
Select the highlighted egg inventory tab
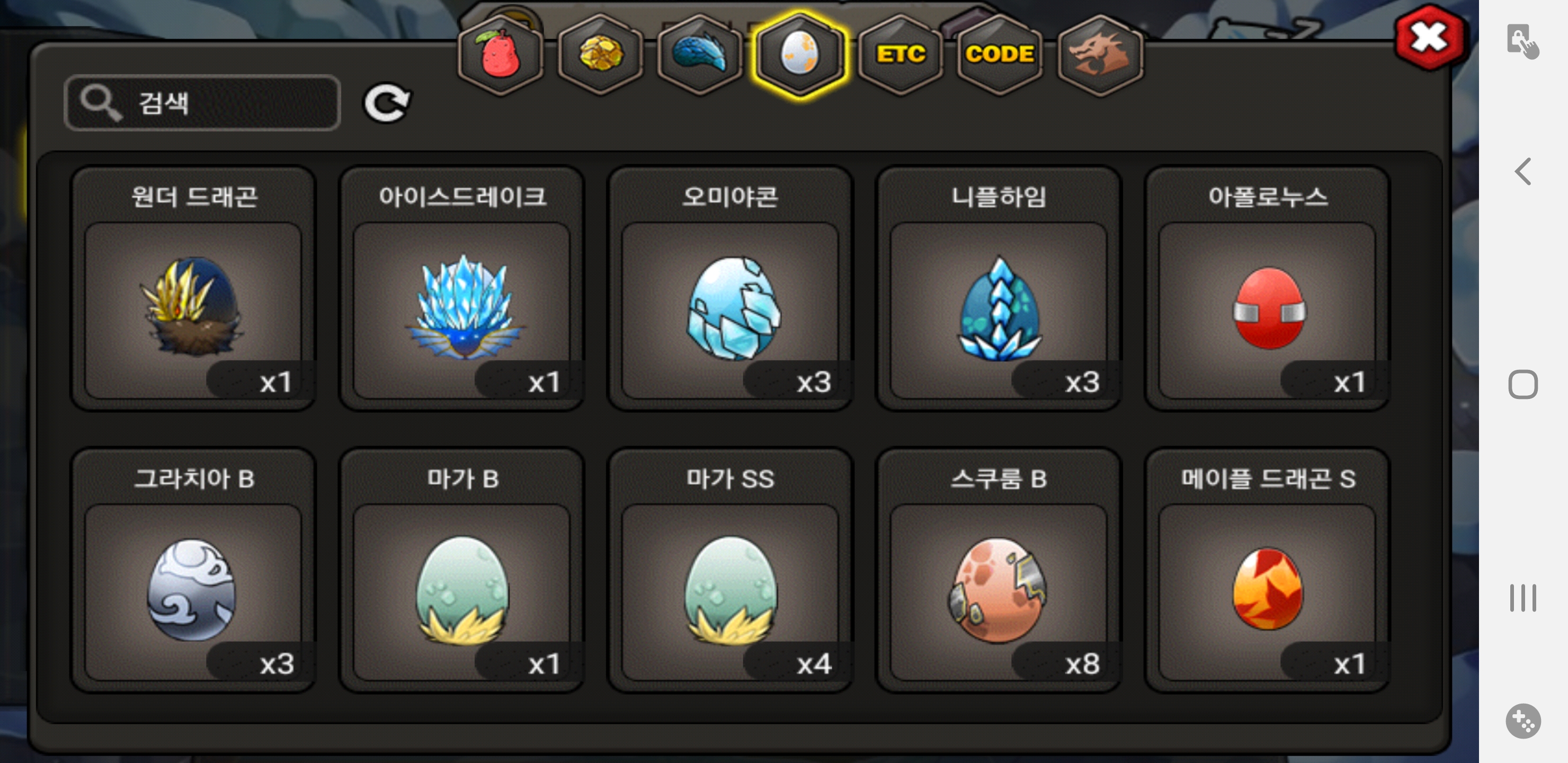(x=800, y=55)
